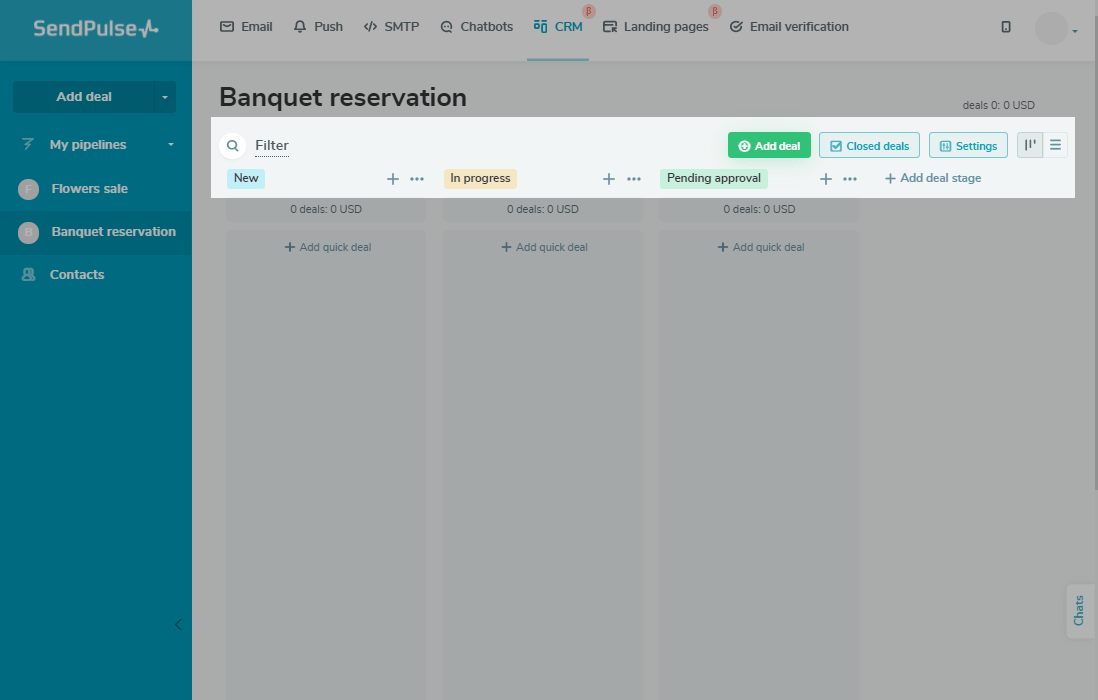Viewport: 1098px width, 700px height.
Task: Switch to kanban board view
Action: 1030,145
